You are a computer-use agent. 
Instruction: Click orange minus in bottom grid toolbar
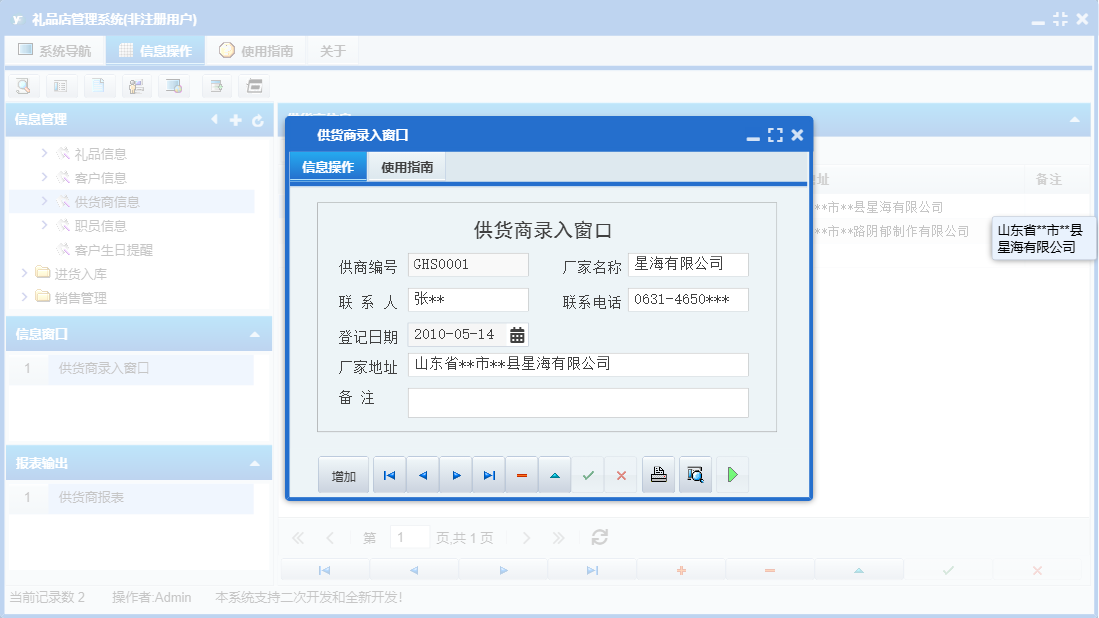click(x=770, y=570)
